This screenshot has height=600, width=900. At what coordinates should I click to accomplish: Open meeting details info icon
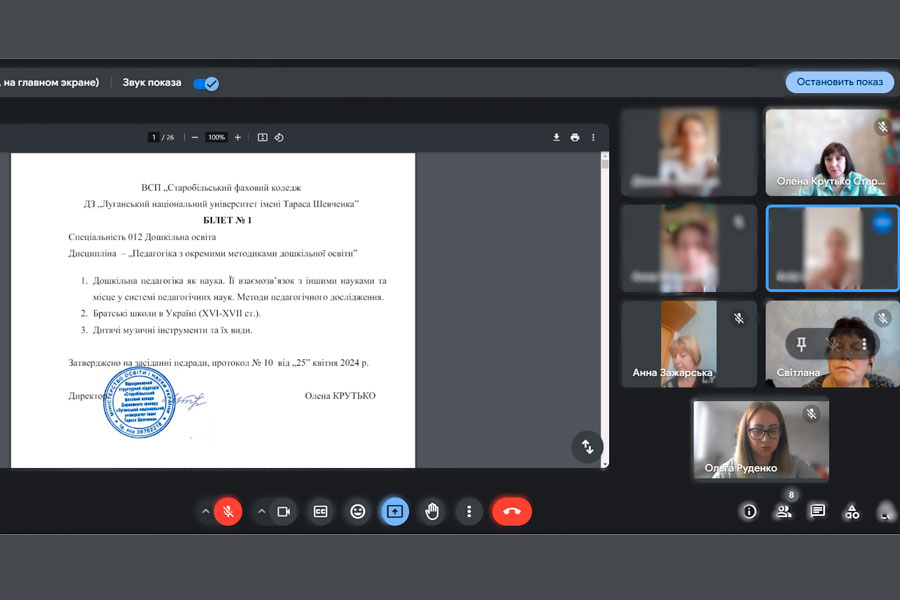click(749, 511)
